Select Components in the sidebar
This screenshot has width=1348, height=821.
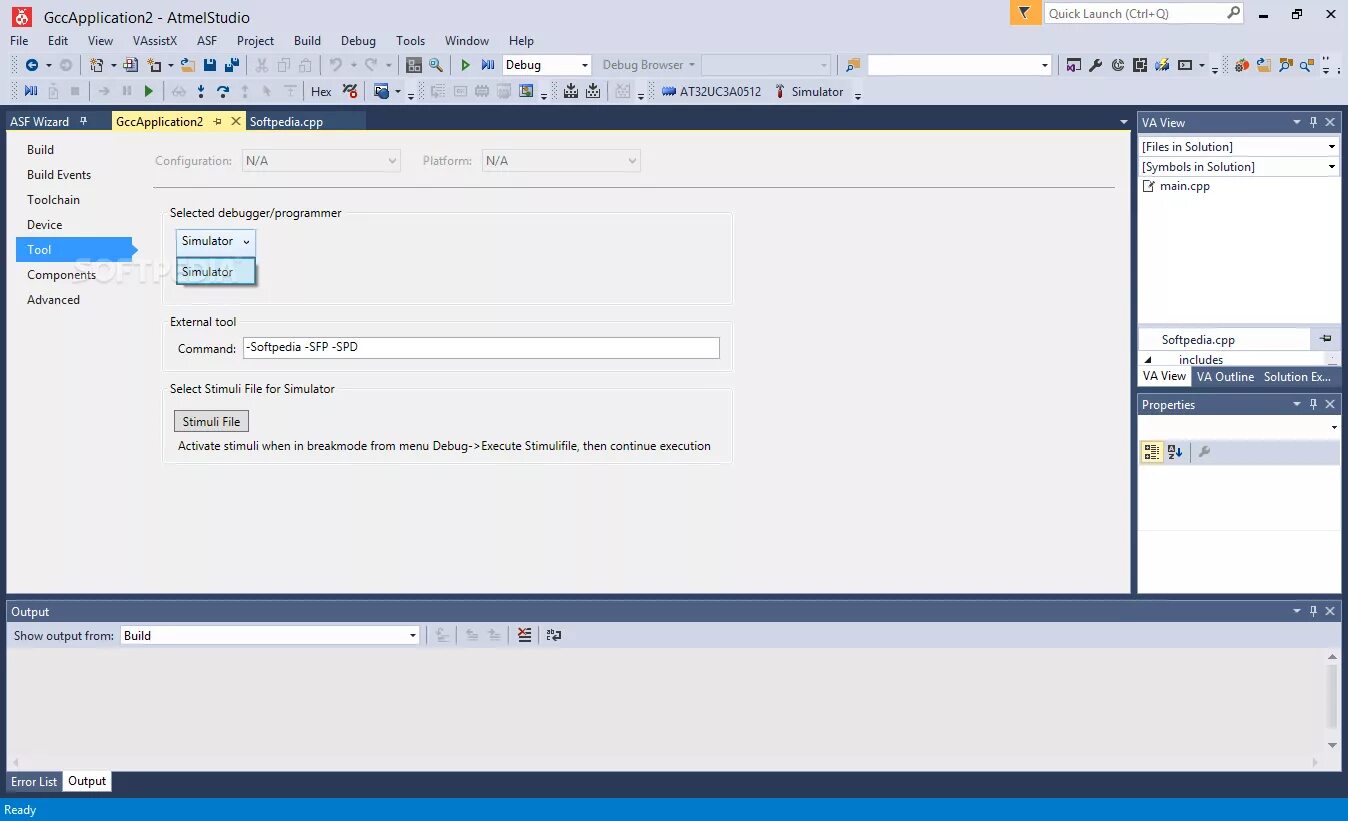62,275
